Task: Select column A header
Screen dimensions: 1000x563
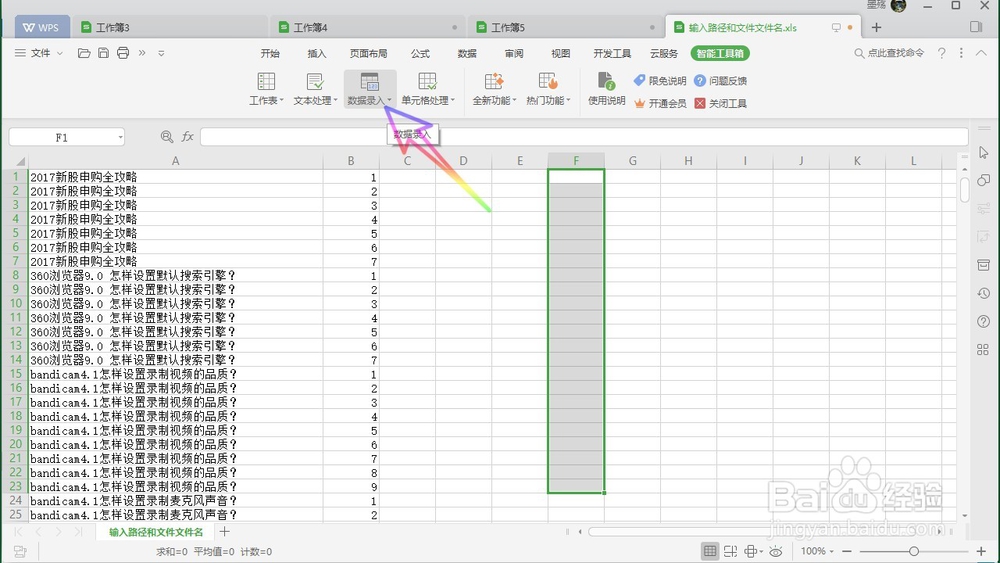Action: tap(175, 161)
